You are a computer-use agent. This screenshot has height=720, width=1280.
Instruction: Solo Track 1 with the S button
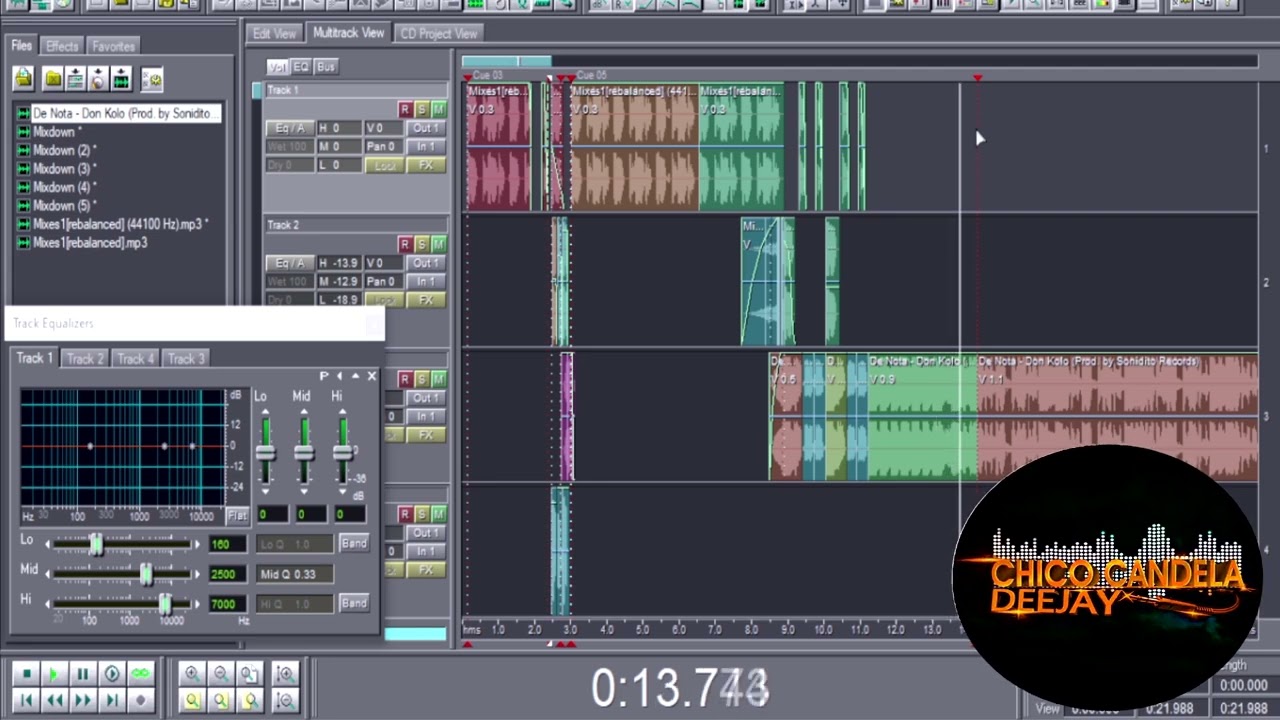point(421,109)
